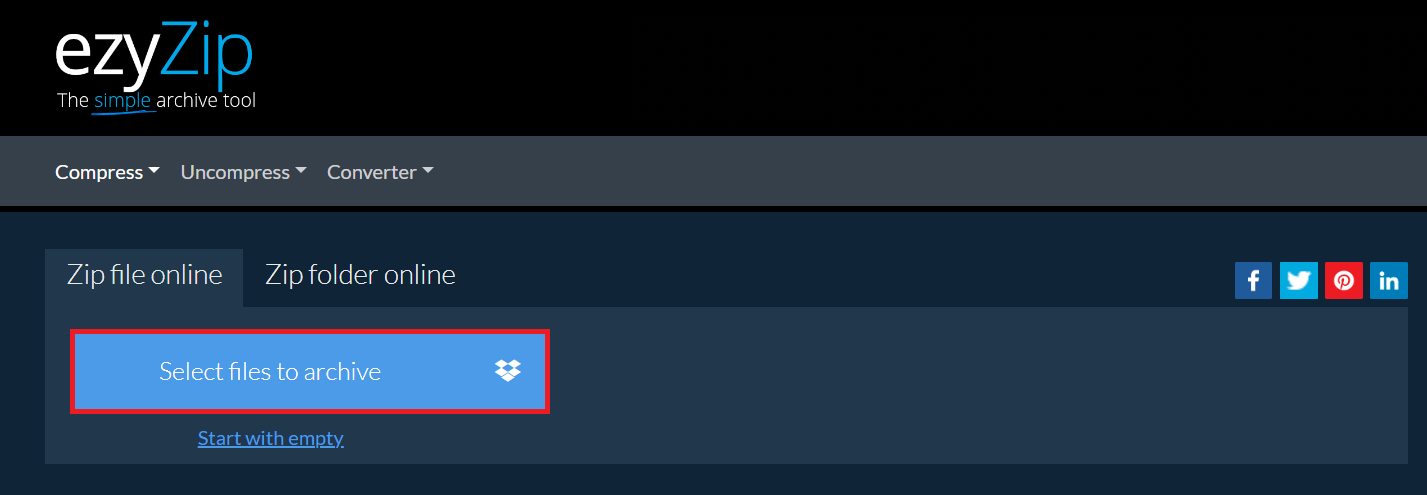Click the underlined word 'simple' in tagline
This screenshot has height=495, width=1427.
point(122,101)
